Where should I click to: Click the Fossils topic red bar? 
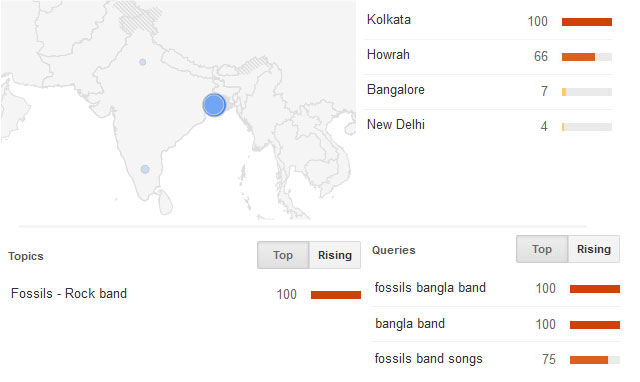tap(336, 295)
